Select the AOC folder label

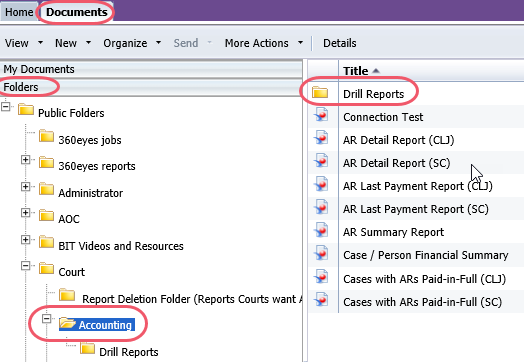click(x=69, y=219)
